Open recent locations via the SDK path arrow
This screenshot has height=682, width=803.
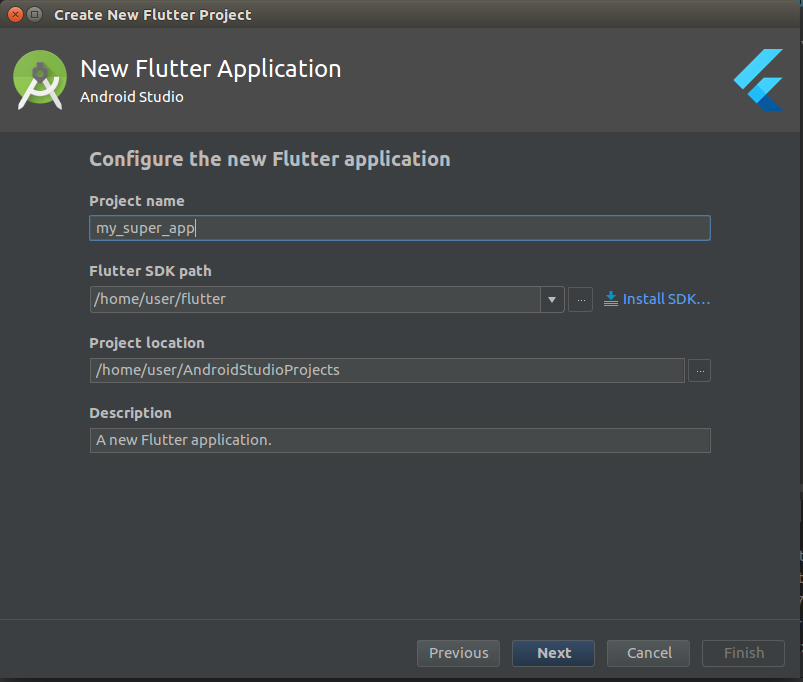pyautogui.click(x=553, y=298)
